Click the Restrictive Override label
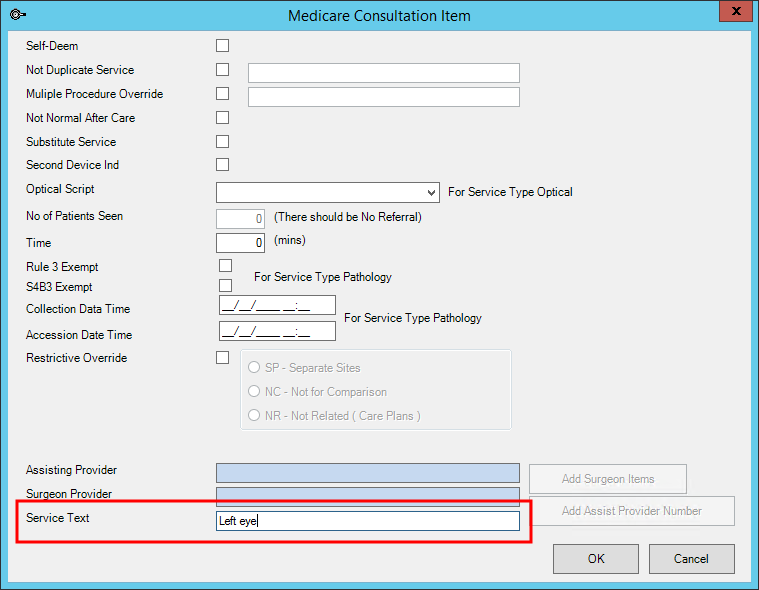The height and width of the screenshot is (590, 759). (x=76, y=358)
